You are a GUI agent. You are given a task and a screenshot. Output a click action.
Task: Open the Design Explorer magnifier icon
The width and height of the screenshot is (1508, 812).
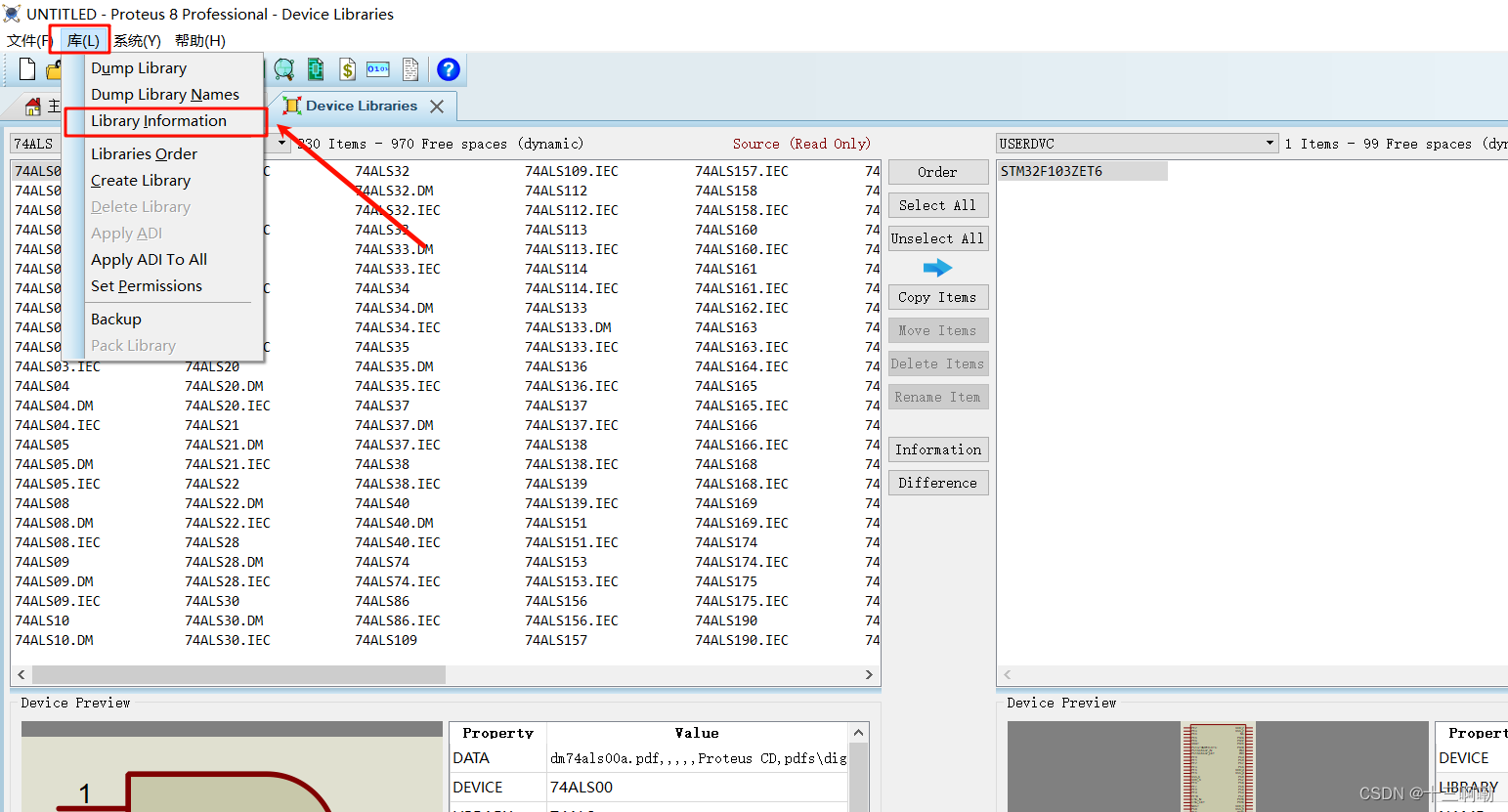point(284,69)
